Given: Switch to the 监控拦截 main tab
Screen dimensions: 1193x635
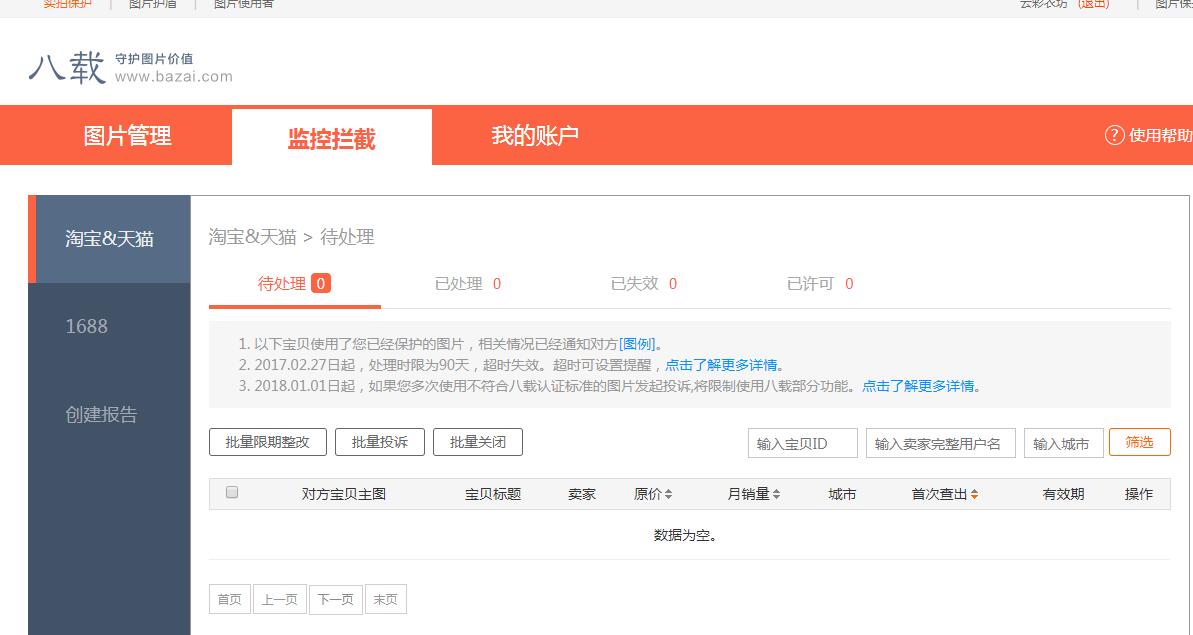Looking at the screenshot, I should (x=332, y=138).
